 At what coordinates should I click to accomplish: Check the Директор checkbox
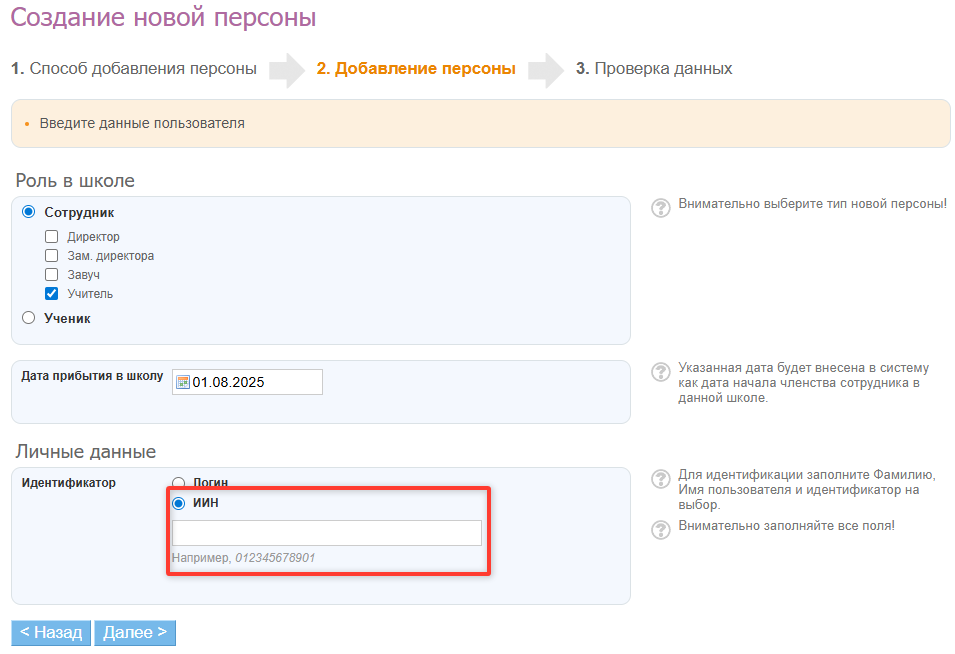click(x=52, y=237)
